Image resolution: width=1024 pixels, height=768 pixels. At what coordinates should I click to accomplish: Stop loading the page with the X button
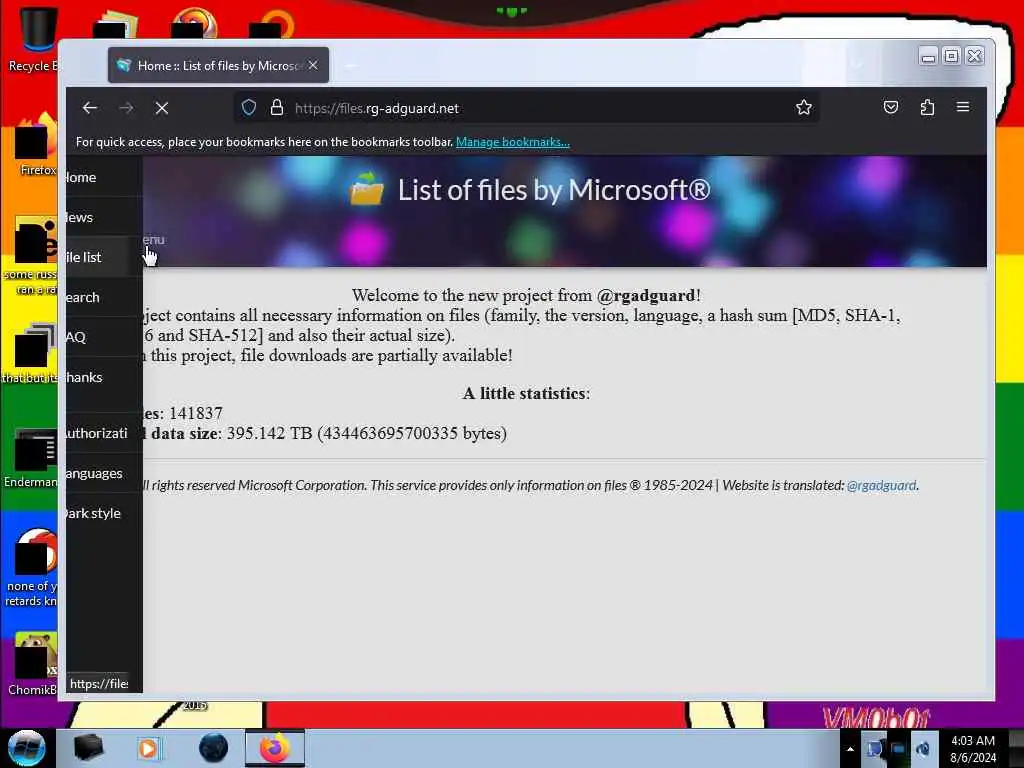coord(162,108)
